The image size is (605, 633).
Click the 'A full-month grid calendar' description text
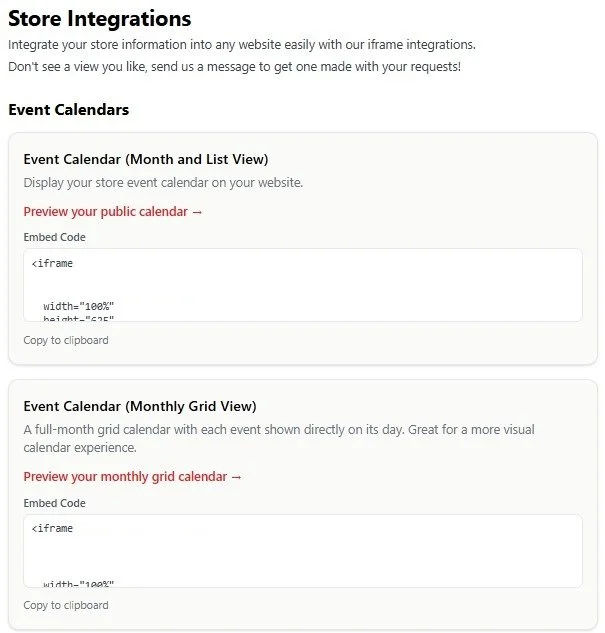279,438
